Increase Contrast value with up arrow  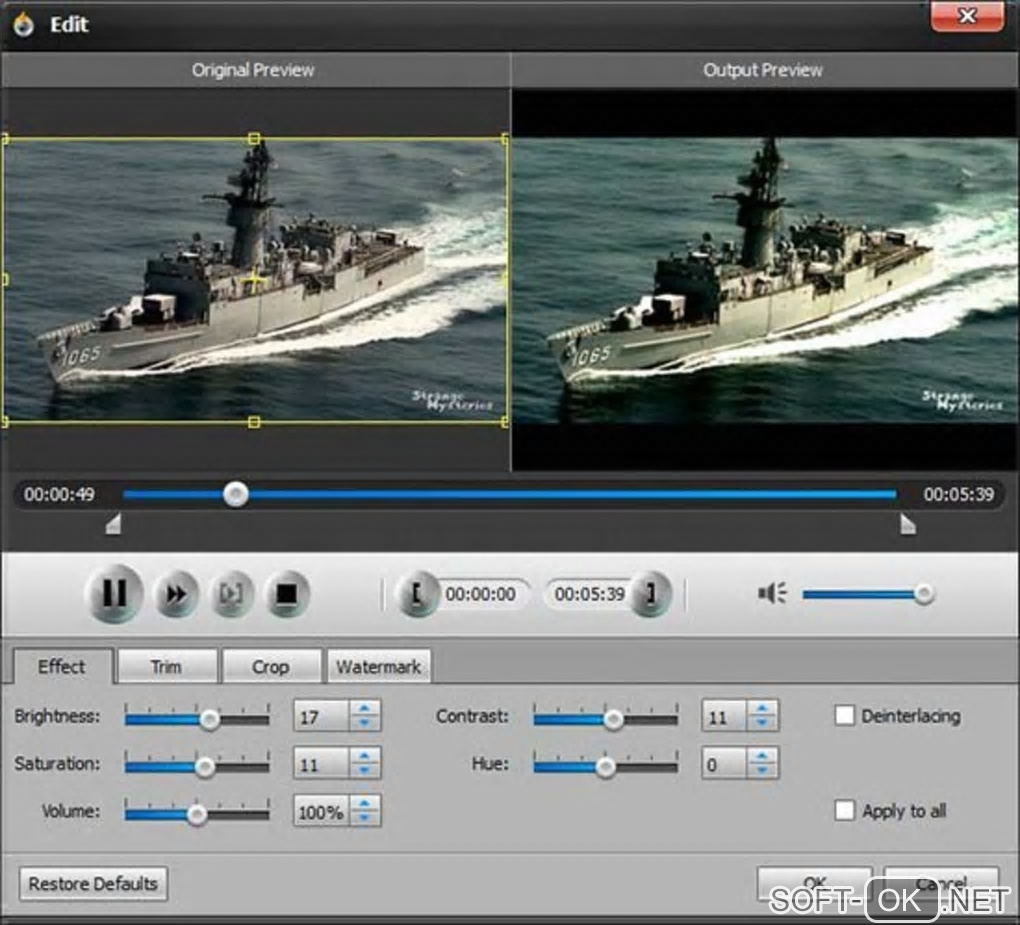pos(762,708)
